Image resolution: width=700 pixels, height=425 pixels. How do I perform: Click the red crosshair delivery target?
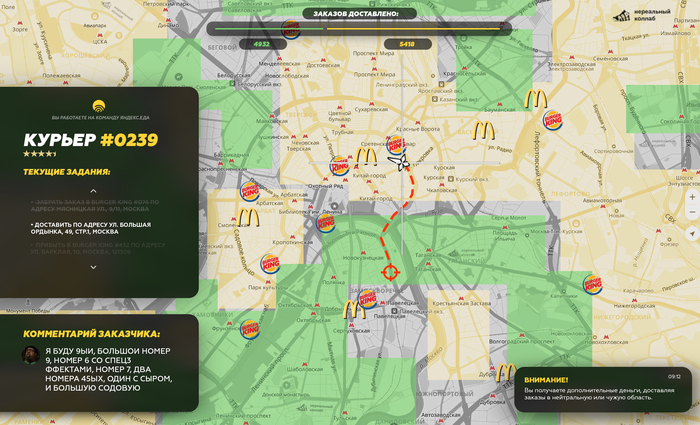click(390, 272)
